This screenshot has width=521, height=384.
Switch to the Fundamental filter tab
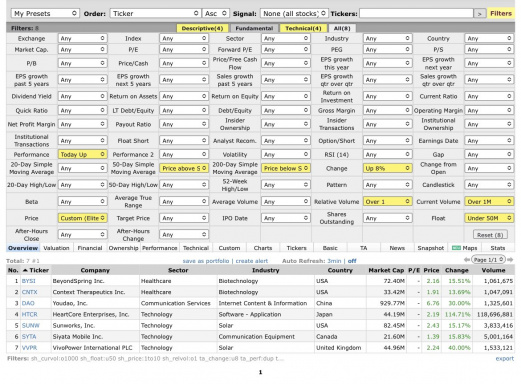click(254, 28)
